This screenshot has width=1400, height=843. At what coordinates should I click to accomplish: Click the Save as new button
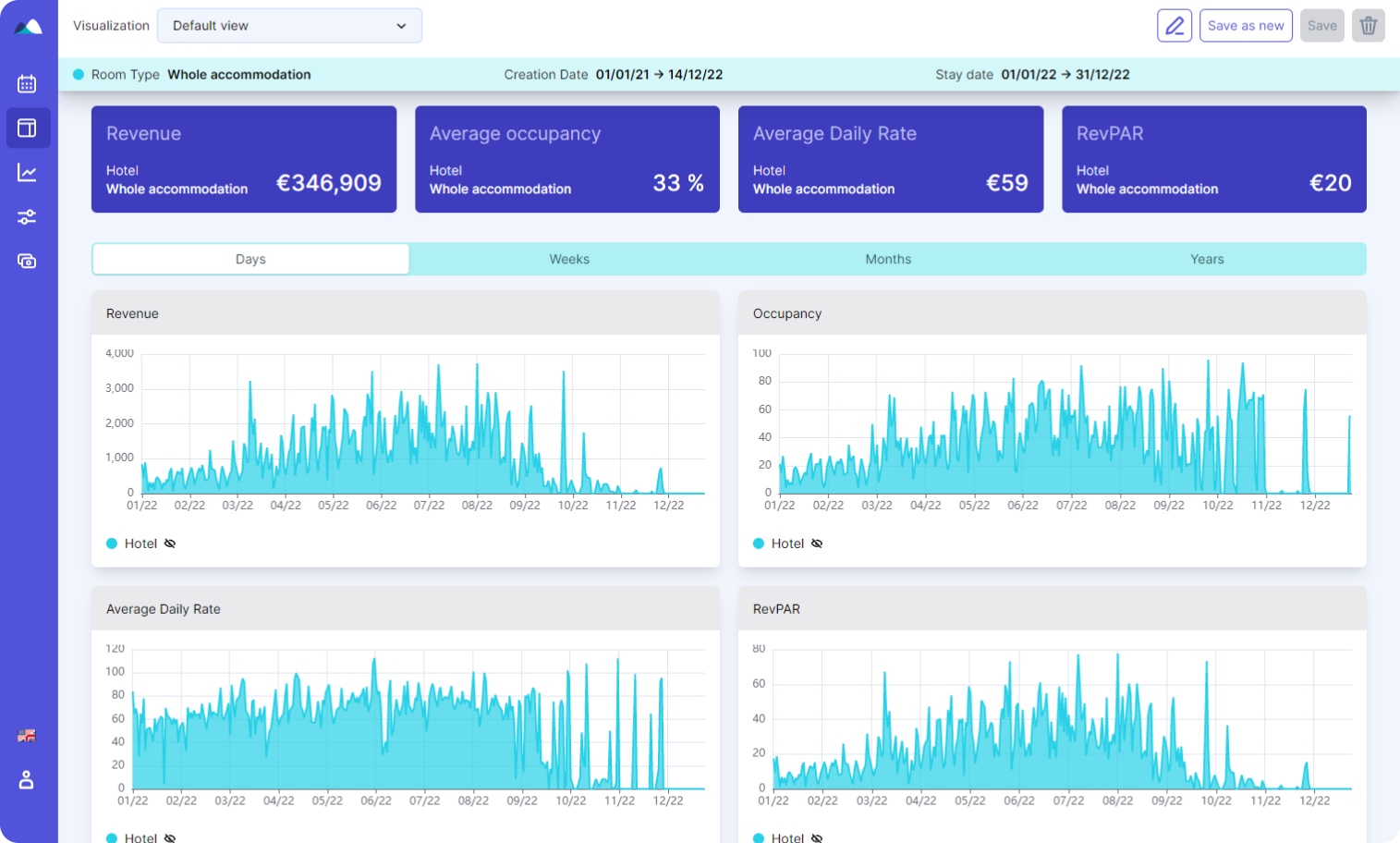[x=1245, y=26]
